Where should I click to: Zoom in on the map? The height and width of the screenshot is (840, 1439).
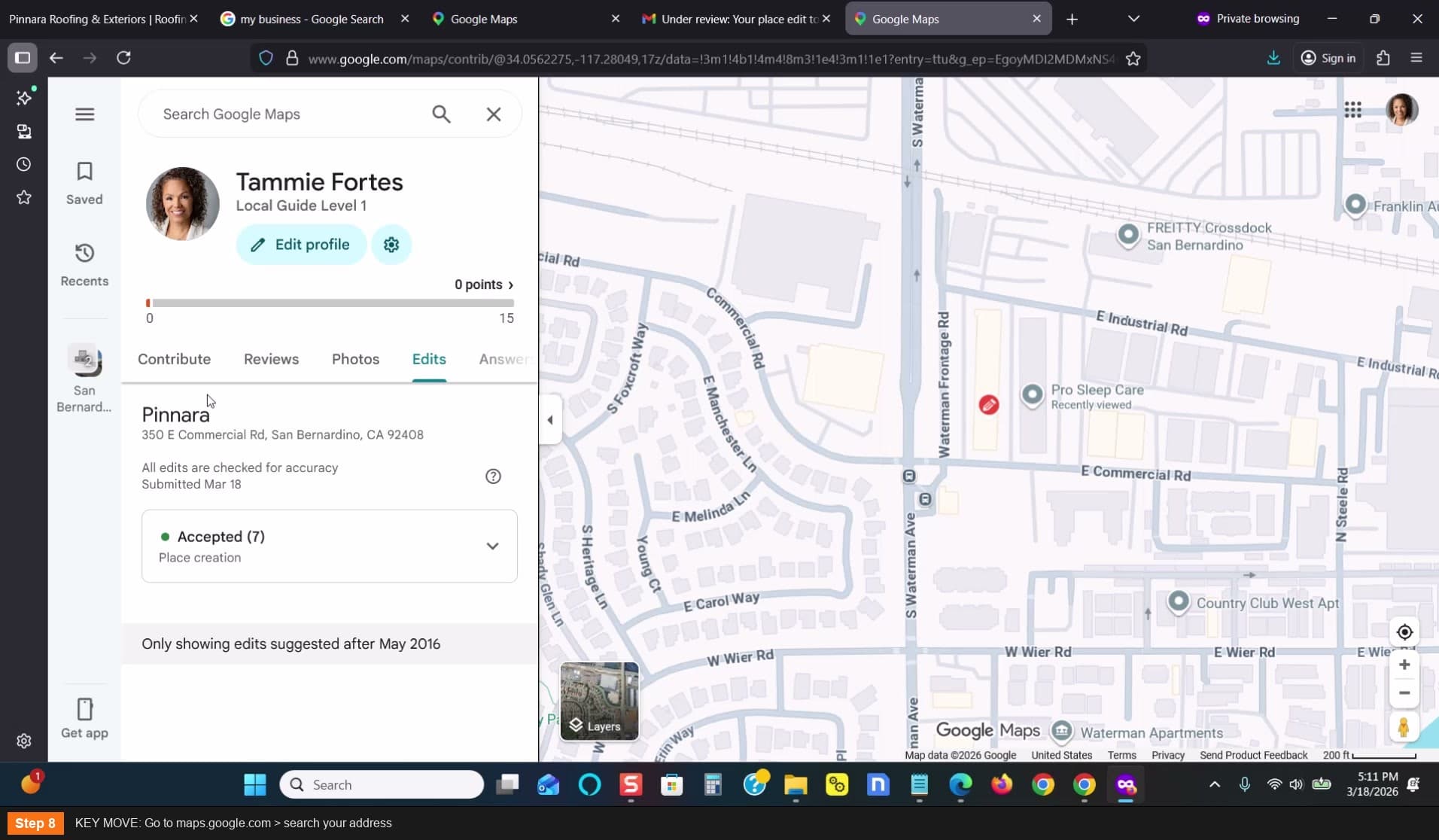click(x=1404, y=665)
